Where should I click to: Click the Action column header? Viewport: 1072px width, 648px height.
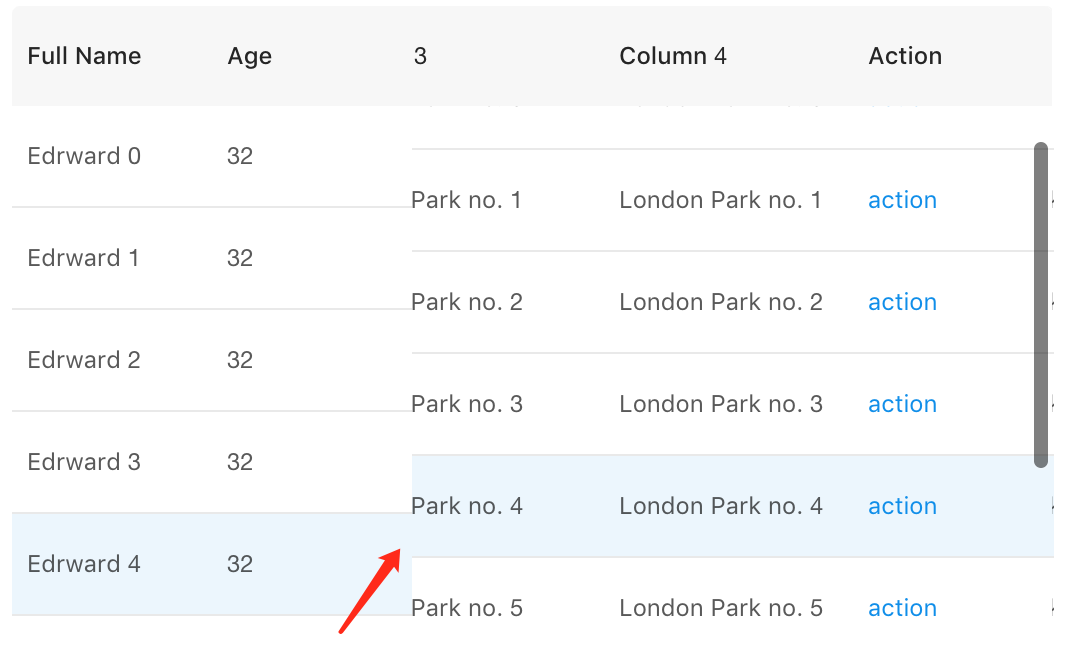(905, 56)
